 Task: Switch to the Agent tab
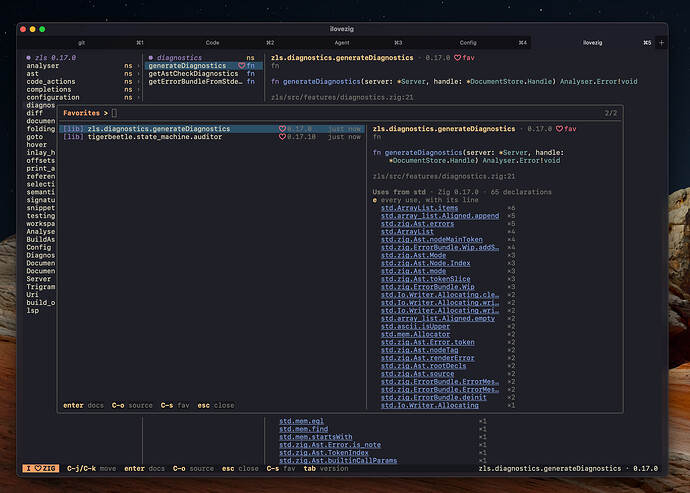(x=341, y=43)
